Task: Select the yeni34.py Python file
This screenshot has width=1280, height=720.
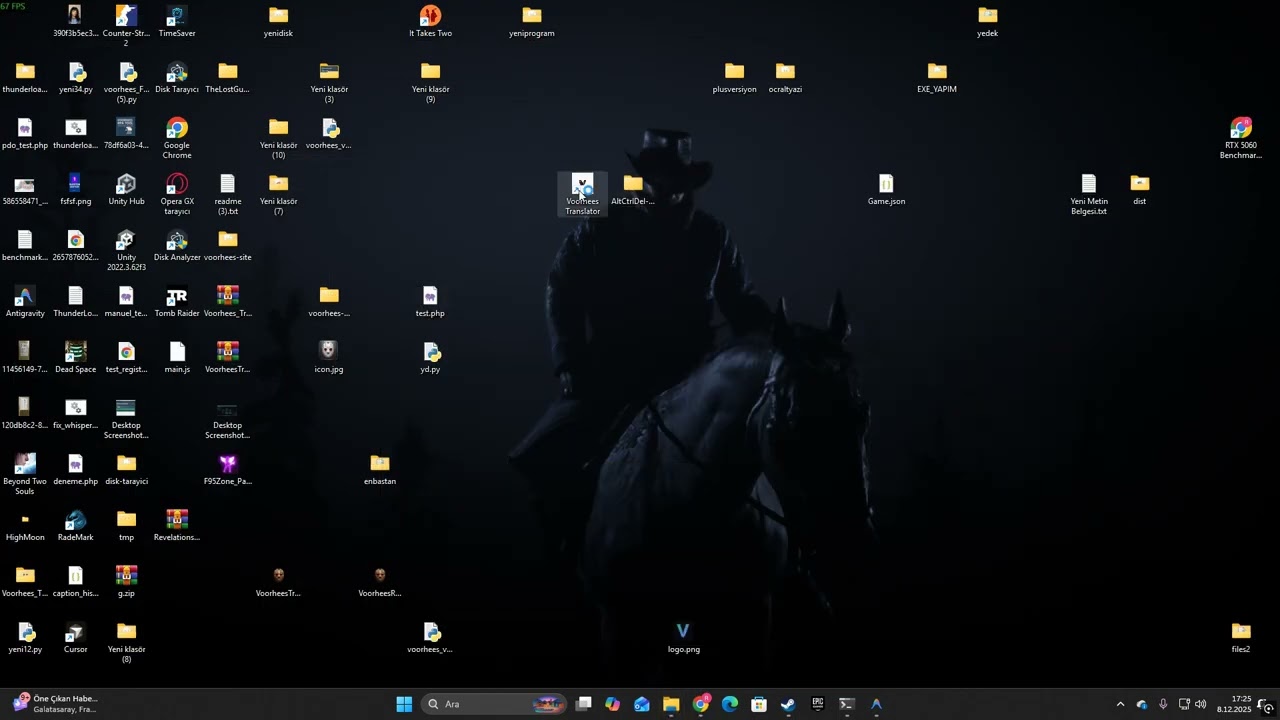Action: [x=76, y=78]
